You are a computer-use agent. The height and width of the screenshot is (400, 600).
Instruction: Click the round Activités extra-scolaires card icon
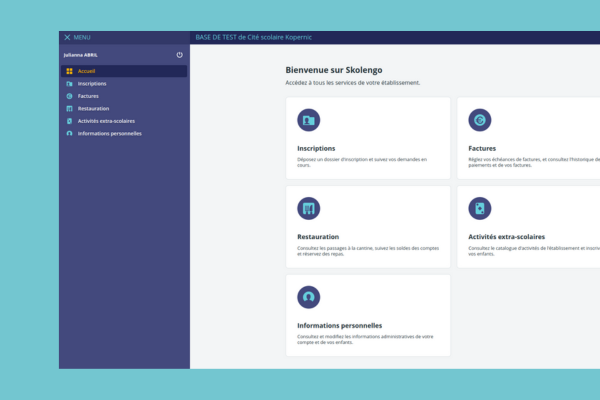[x=479, y=209]
